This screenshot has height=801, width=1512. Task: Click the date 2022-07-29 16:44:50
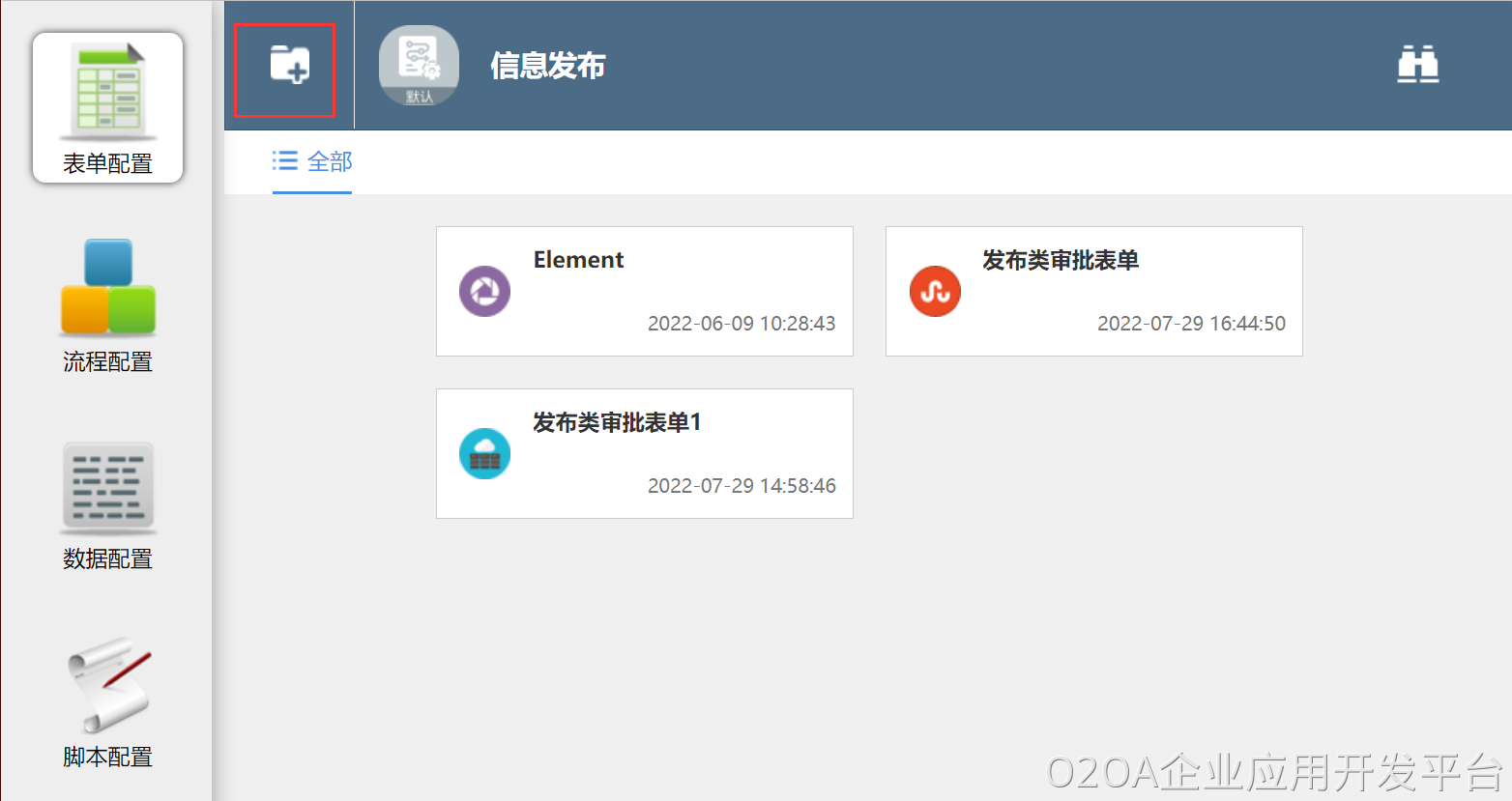[1191, 324]
